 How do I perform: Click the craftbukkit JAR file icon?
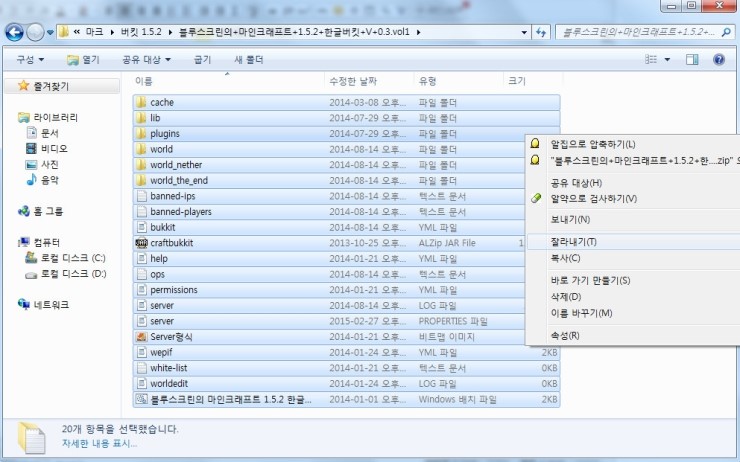click(x=141, y=243)
